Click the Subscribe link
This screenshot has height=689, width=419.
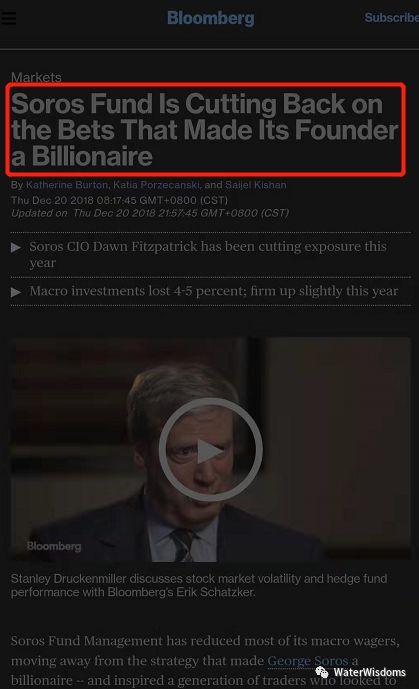pyautogui.click(x=391, y=18)
